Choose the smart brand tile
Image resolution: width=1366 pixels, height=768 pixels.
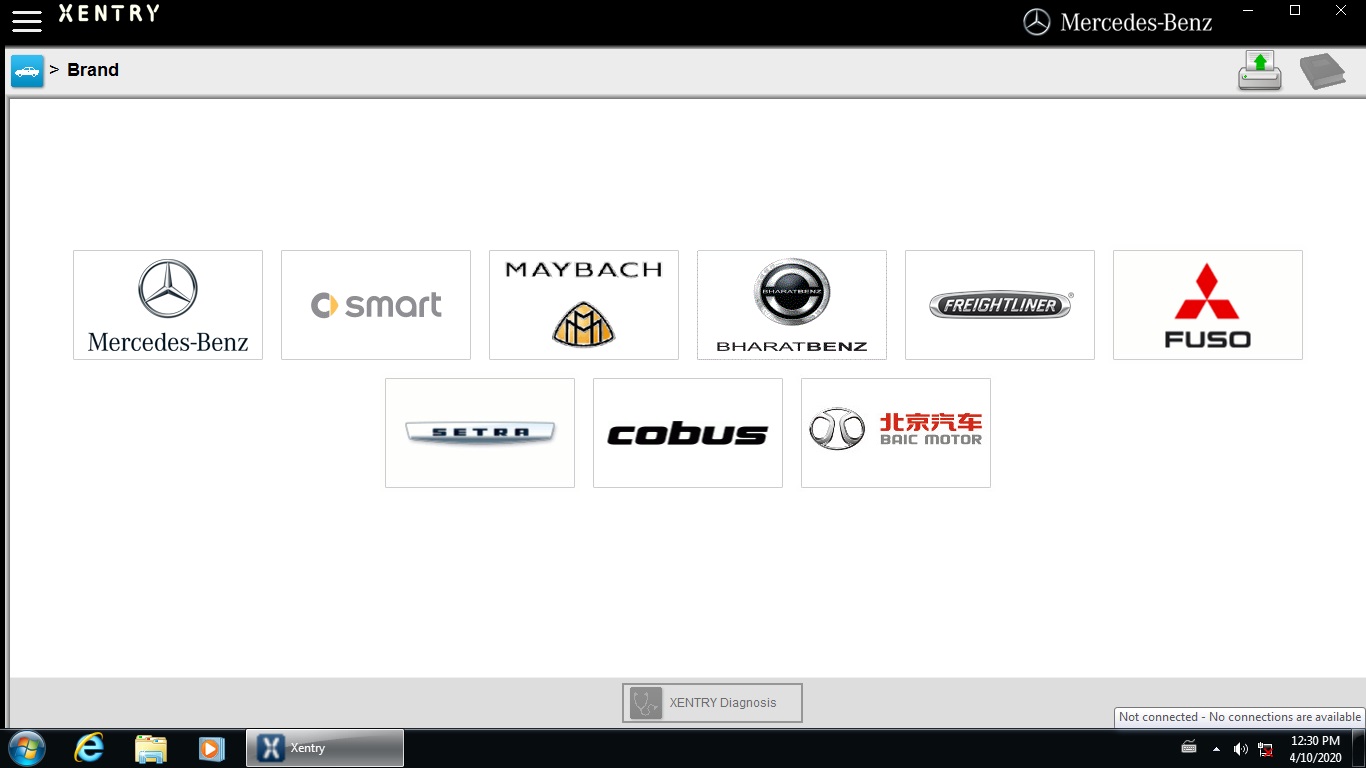376,305
